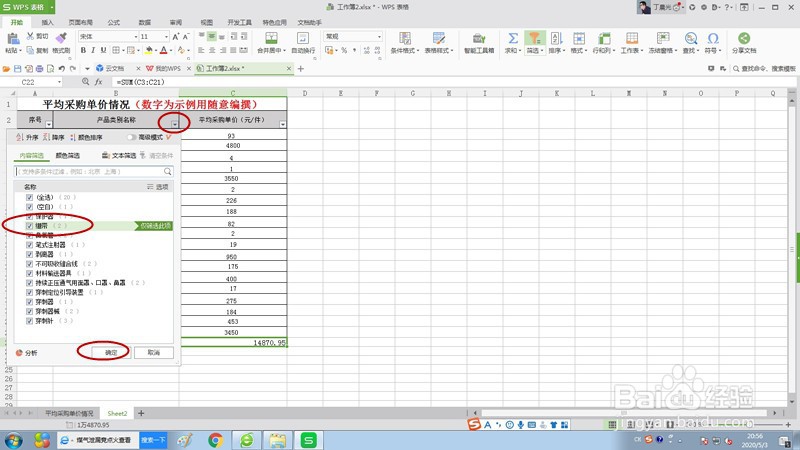This screenshot has height=450, width=800.
Task: Click the search icon in filter box
Action: [167, 171]
